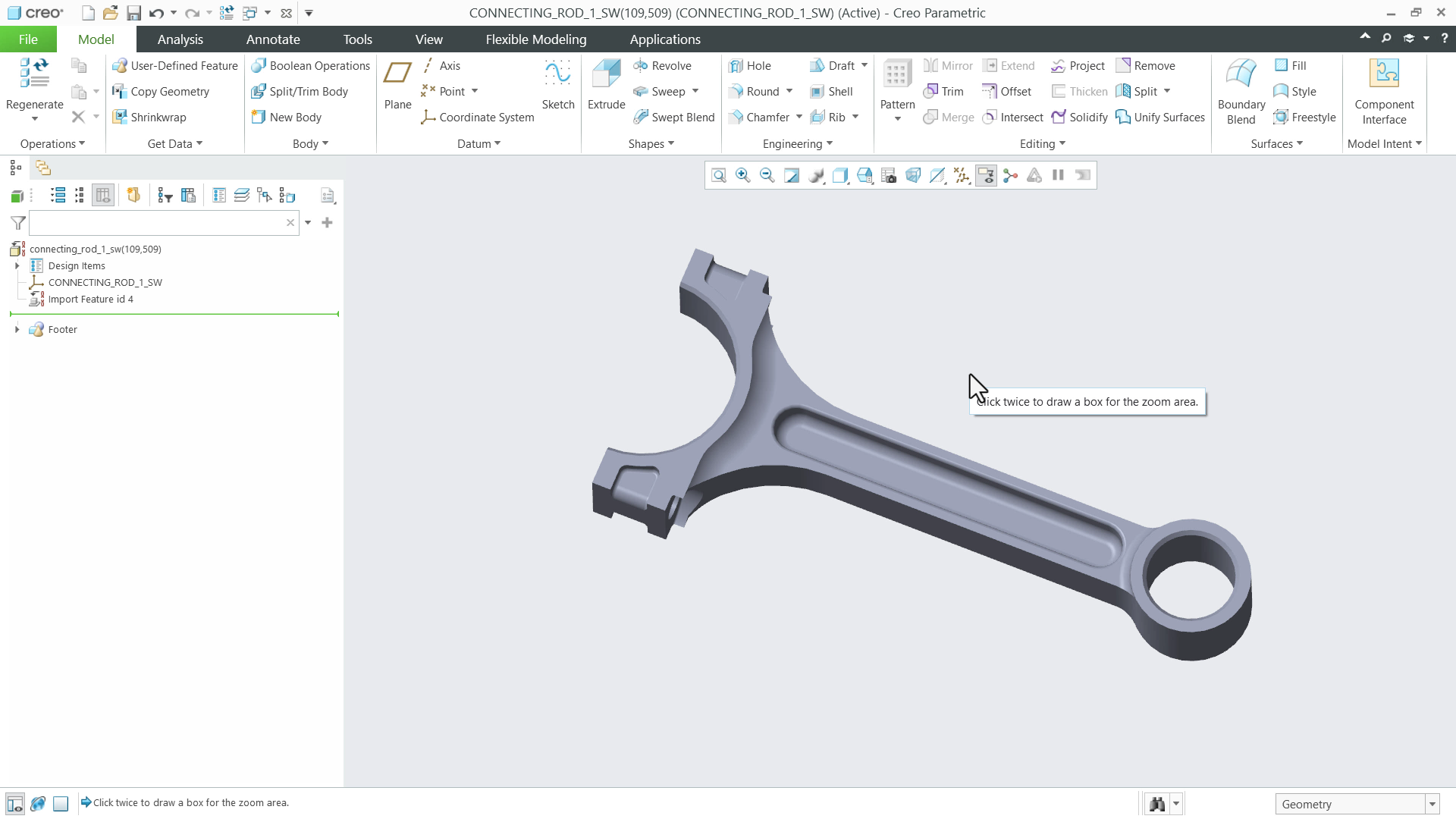The height and width of the screenshot is (819, 1456).
Task: Click the Copy Geometry button
Action: coord(161,92)
